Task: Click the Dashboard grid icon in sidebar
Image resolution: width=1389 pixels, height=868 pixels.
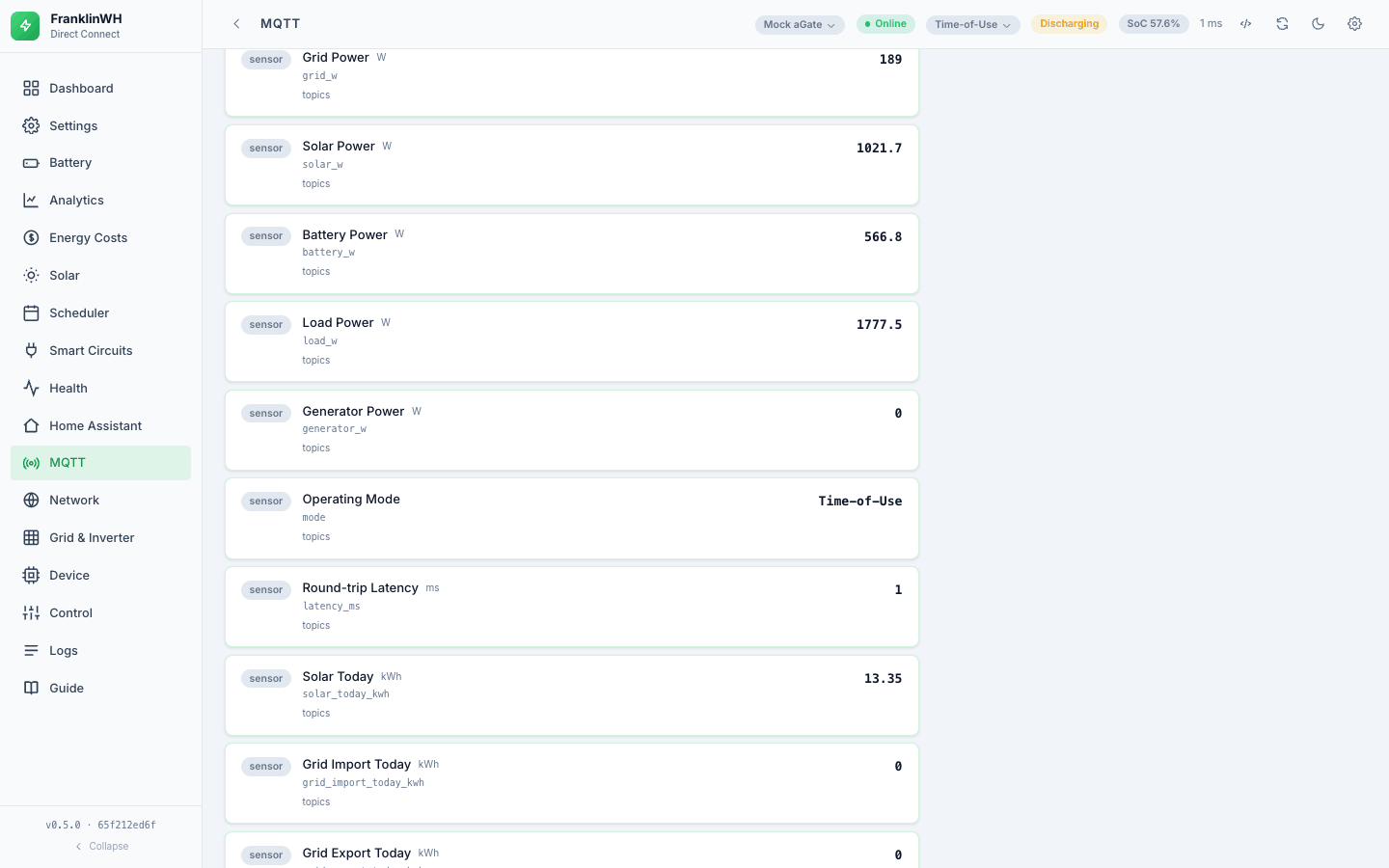Action: pyautogui.click(x=31, y=89)
